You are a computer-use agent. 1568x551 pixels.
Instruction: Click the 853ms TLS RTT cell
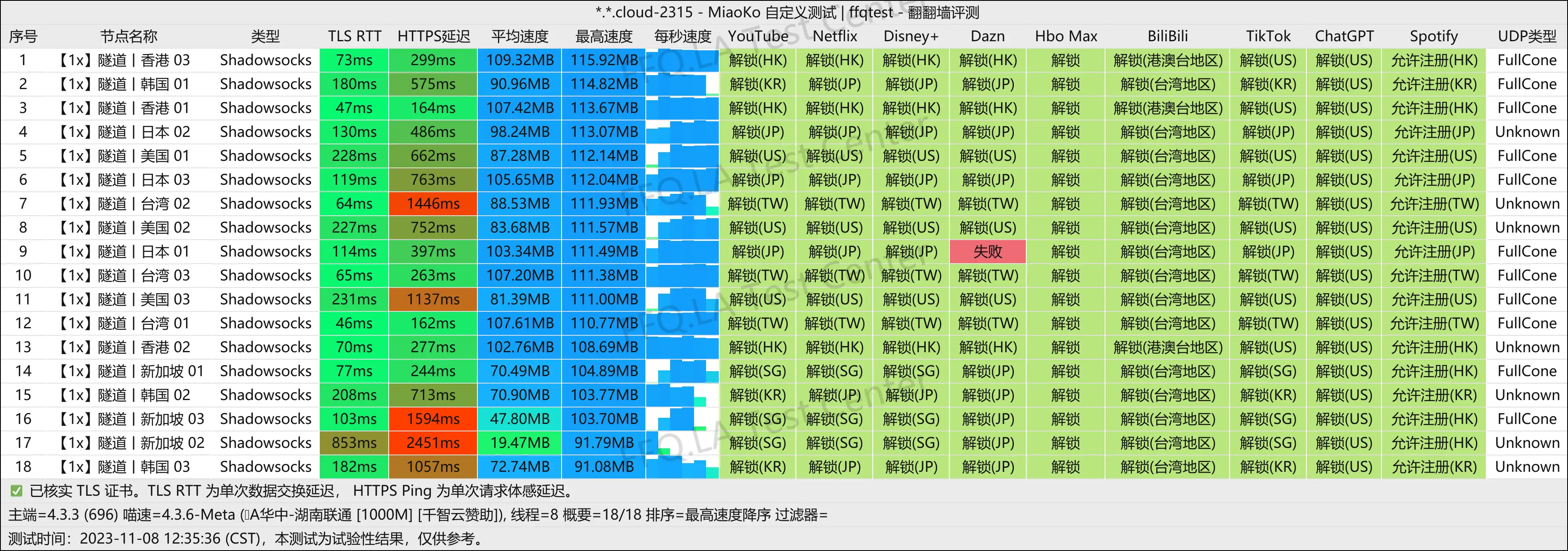[354, 443]
